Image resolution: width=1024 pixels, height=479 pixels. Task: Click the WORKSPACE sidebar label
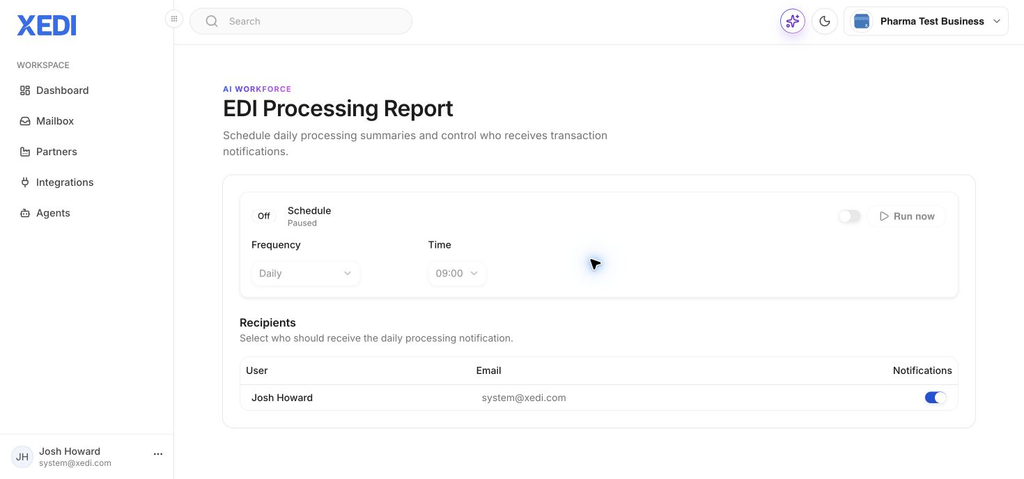point(43,65)
